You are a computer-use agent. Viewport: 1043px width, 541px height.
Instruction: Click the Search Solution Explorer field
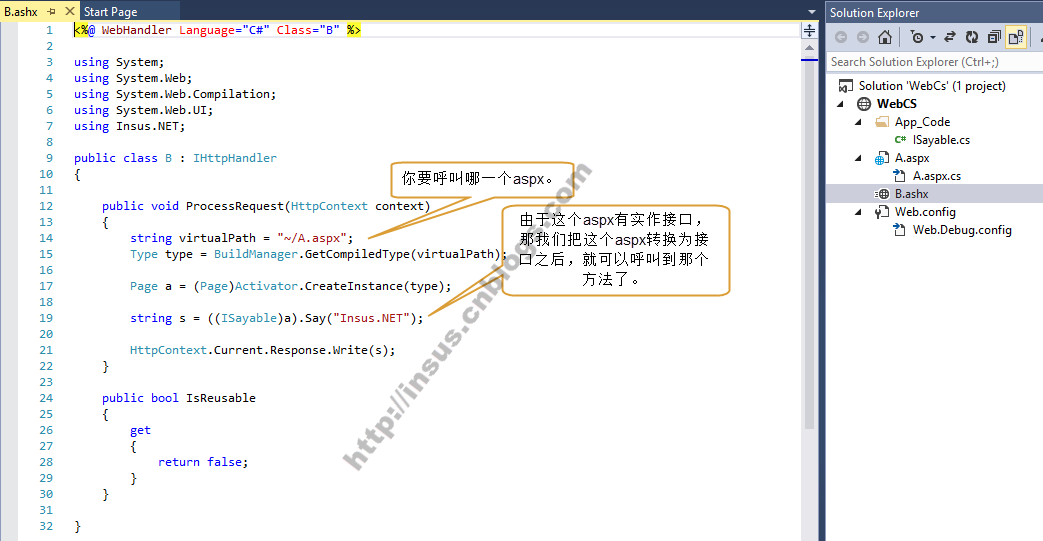930,62
